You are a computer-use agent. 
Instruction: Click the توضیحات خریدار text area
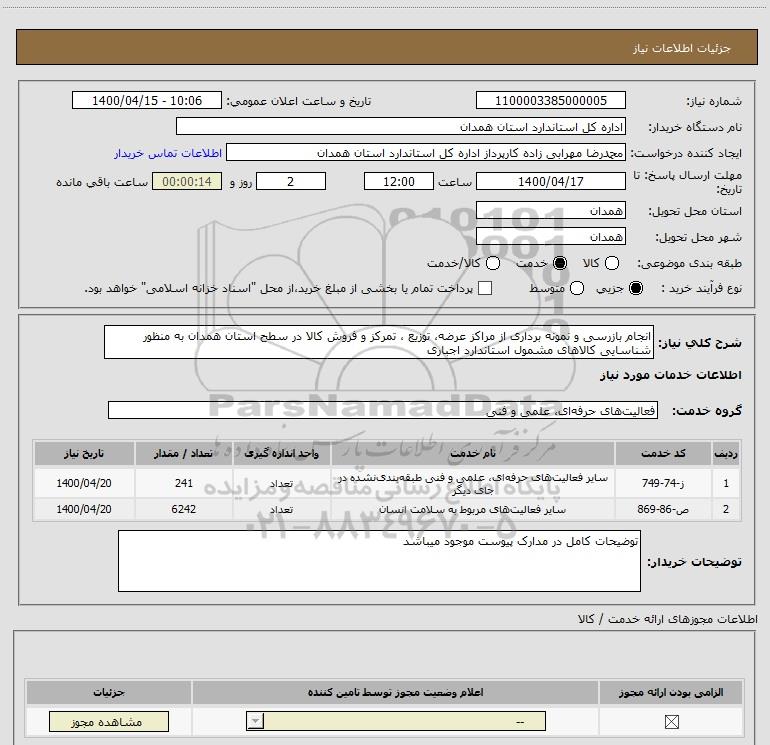pyautogui.click(x=379, y=561)
